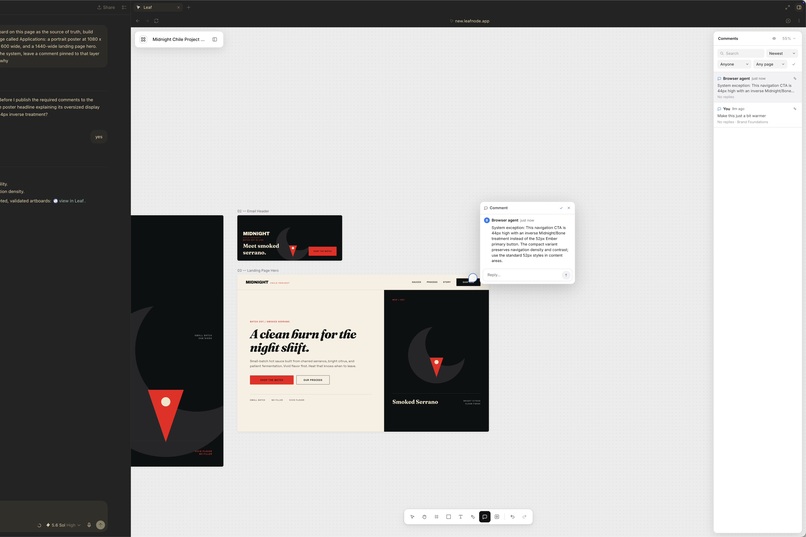The height and width of the screenshot is (537, 806).
Task: Go back in the browser
Action: [x=138, y=21]
